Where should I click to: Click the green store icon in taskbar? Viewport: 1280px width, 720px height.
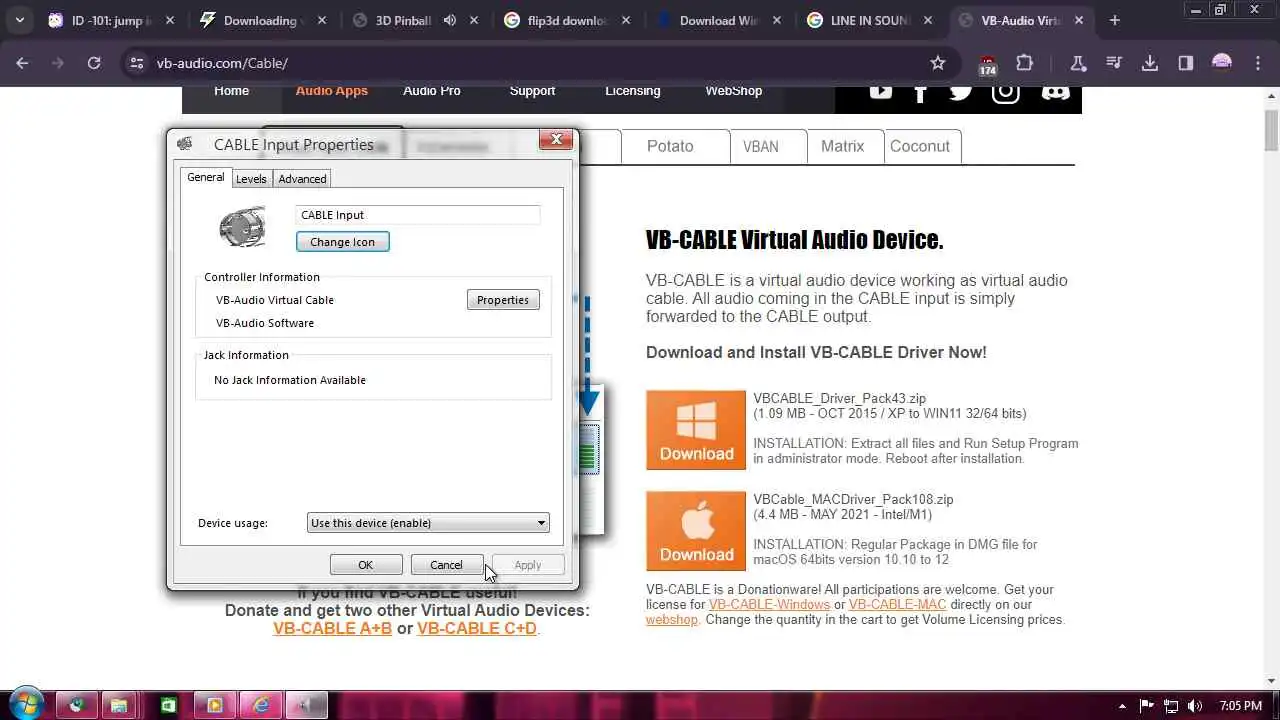click(167, 705)
